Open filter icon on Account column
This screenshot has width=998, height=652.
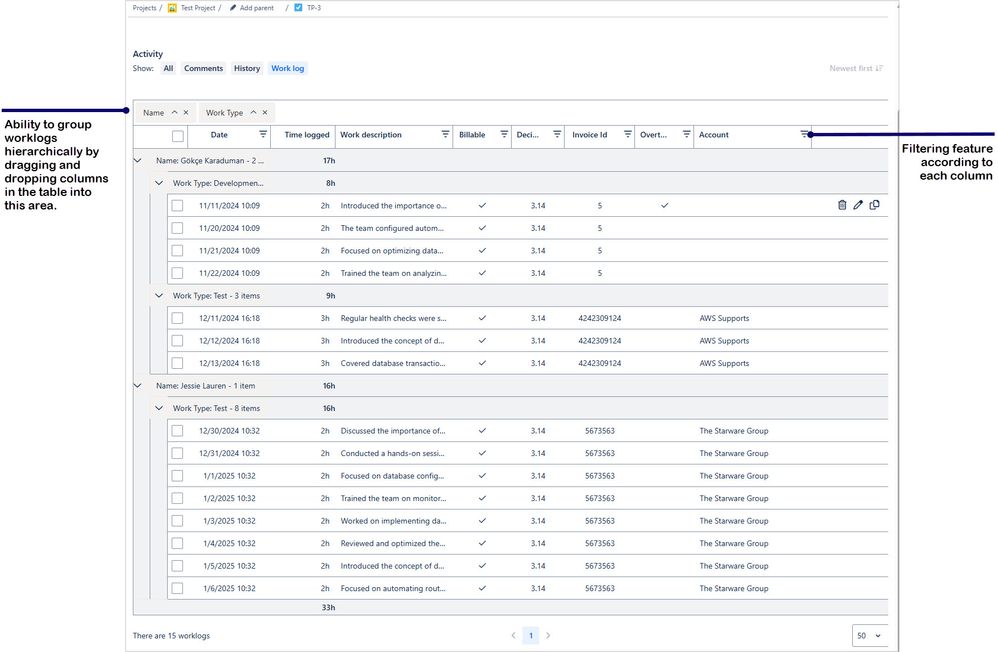pyautogui.click(x=805, y=134)
